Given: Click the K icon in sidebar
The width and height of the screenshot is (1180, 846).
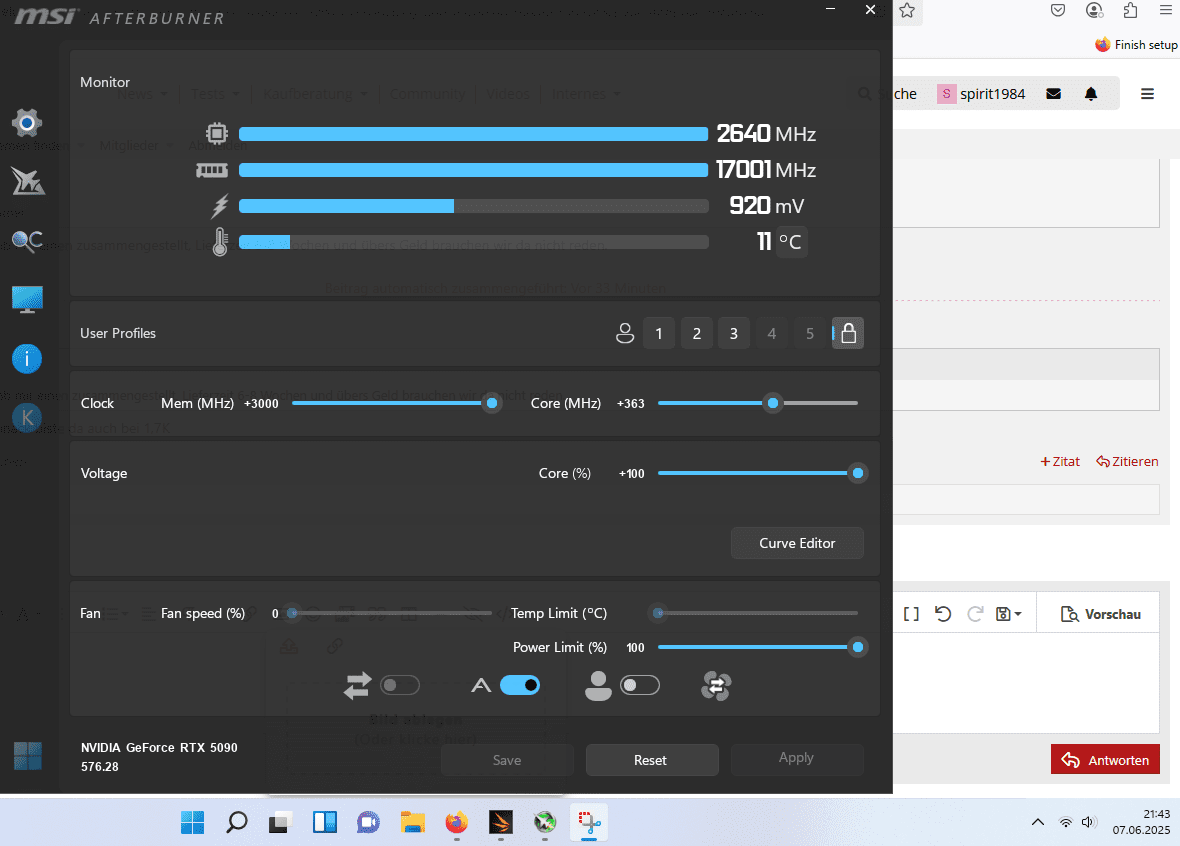Looking at the screenshot, I should click(x=27, y=418).
